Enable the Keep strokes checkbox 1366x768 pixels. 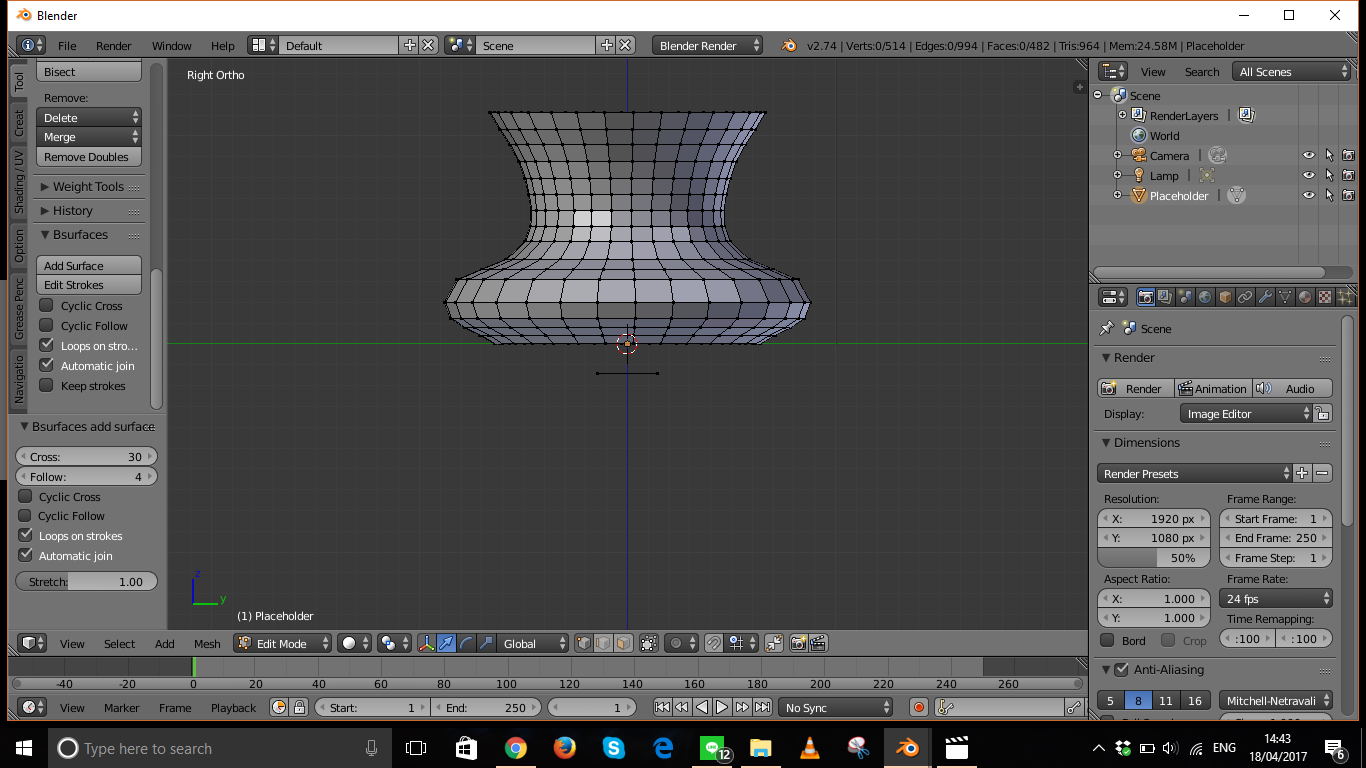coord(46,385)
